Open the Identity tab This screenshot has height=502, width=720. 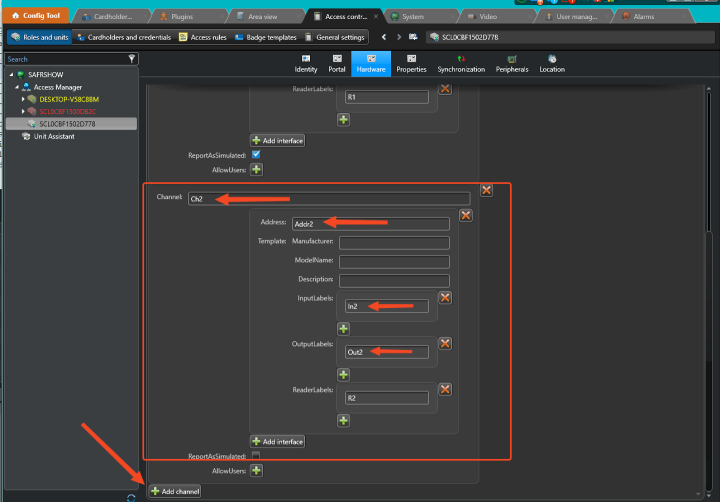[x=306, y=64]
